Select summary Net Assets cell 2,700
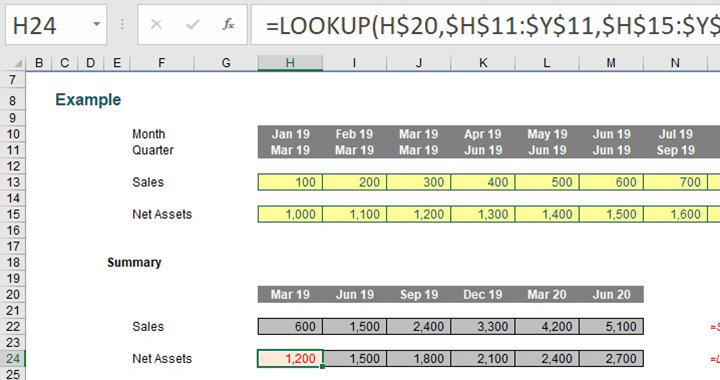The image size is (720, 380). pyautogui.click(x=612, y=359)
